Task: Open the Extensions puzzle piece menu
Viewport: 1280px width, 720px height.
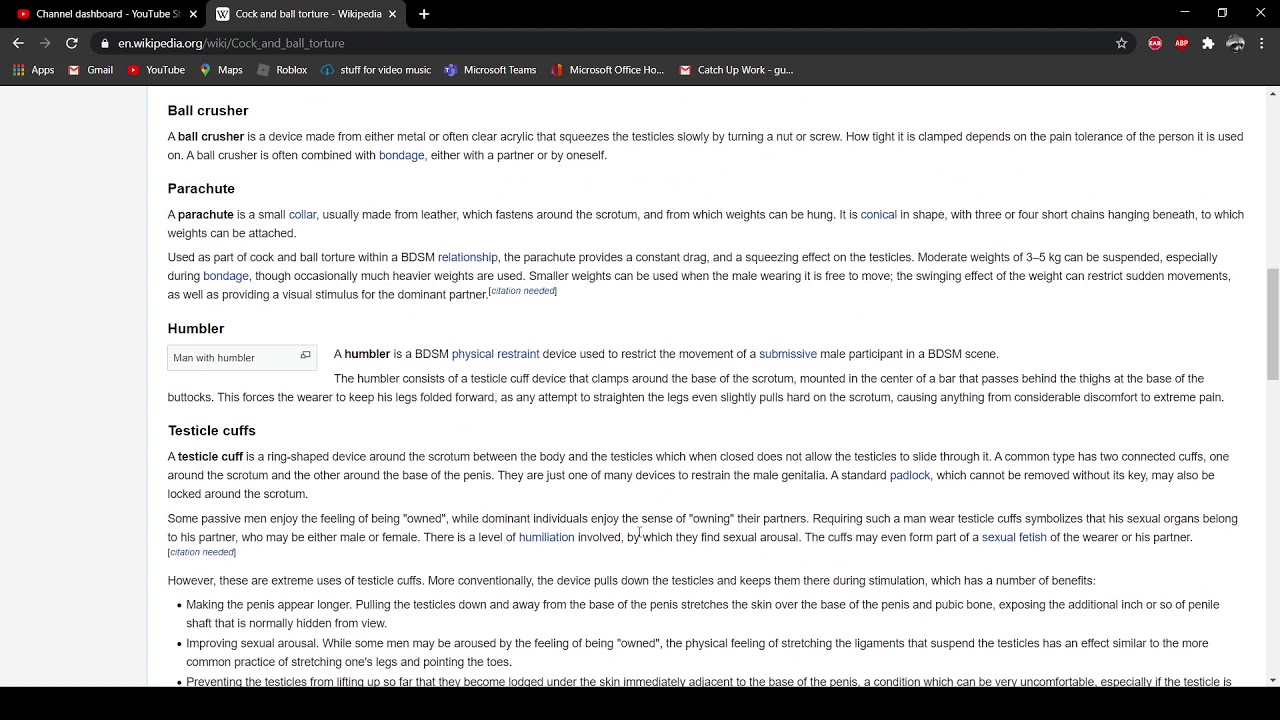Action: (x=1208, y=43)
